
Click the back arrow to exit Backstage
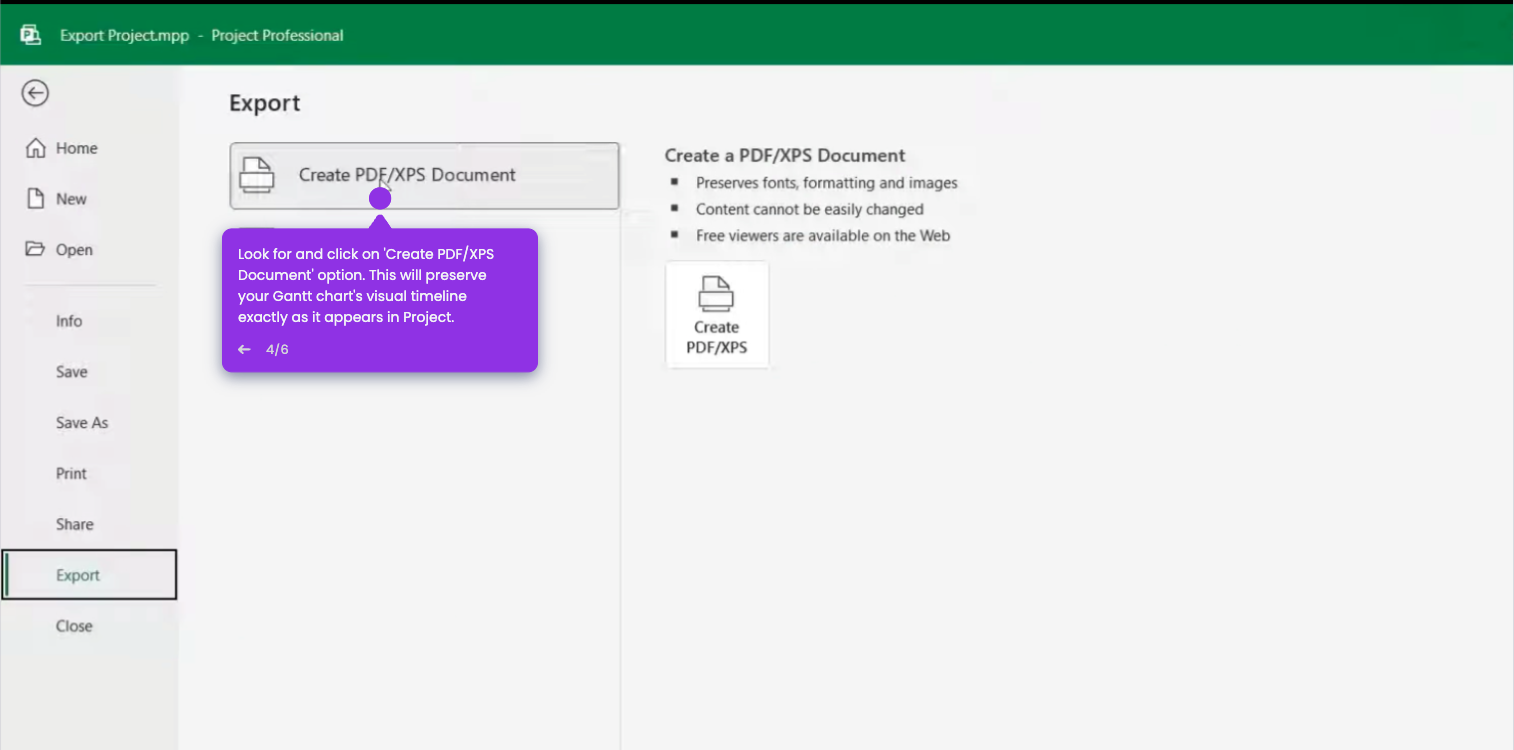(x=35, y=93)
